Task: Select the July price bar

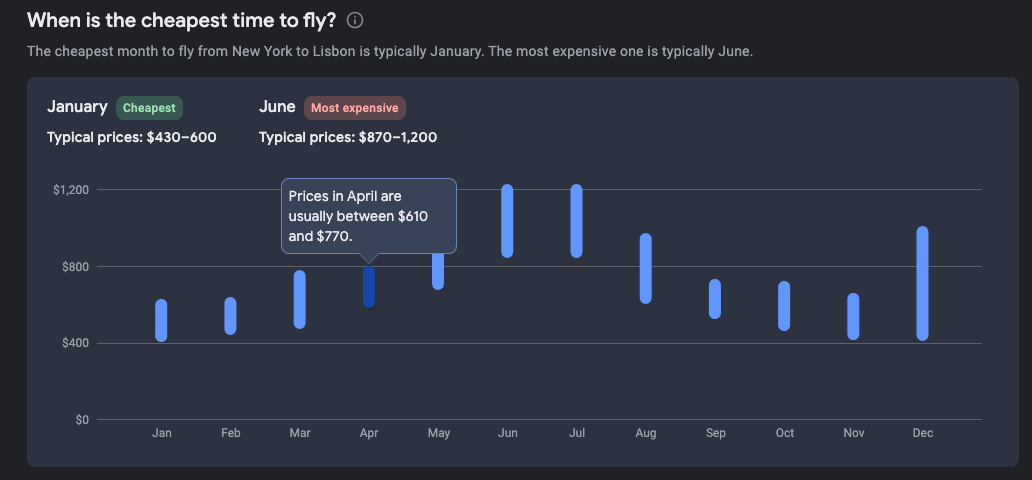Action: pyautogui.click(x=576, y=221)
